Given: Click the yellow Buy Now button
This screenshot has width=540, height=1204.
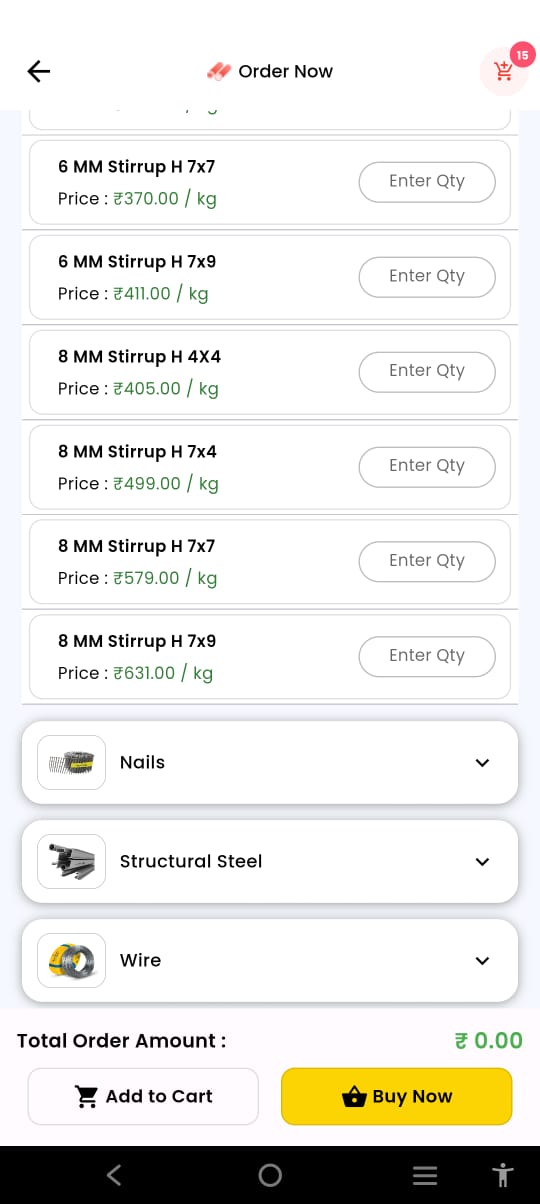Looking at the screenshot, I should [x=397, y=1096].
